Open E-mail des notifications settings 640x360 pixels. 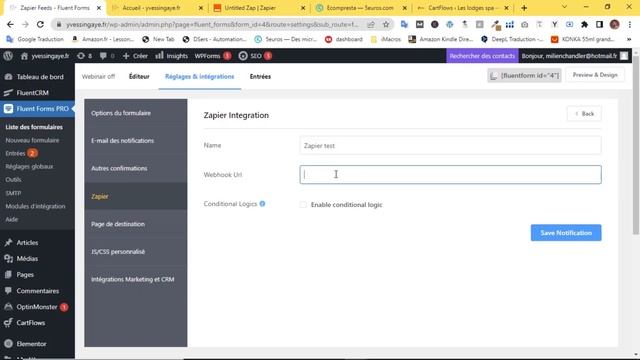(136, 140)
